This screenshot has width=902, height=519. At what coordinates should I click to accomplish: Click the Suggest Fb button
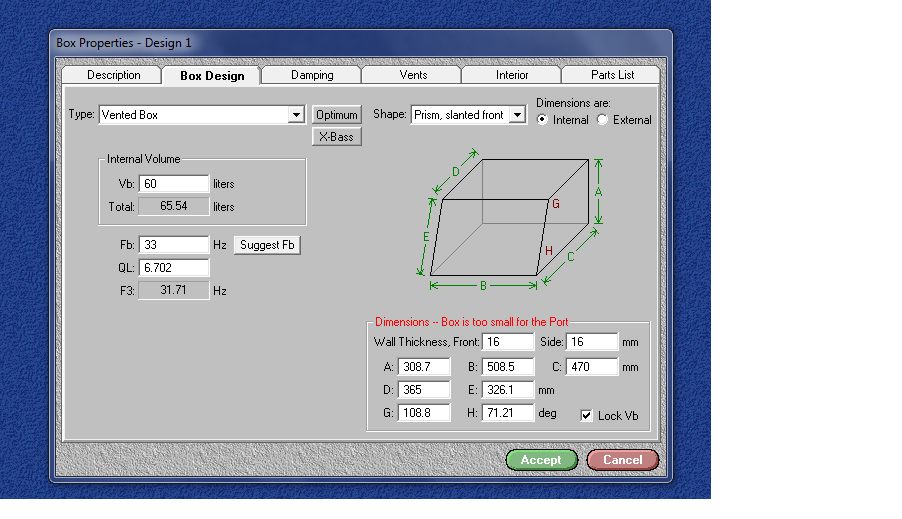point(267,245)
